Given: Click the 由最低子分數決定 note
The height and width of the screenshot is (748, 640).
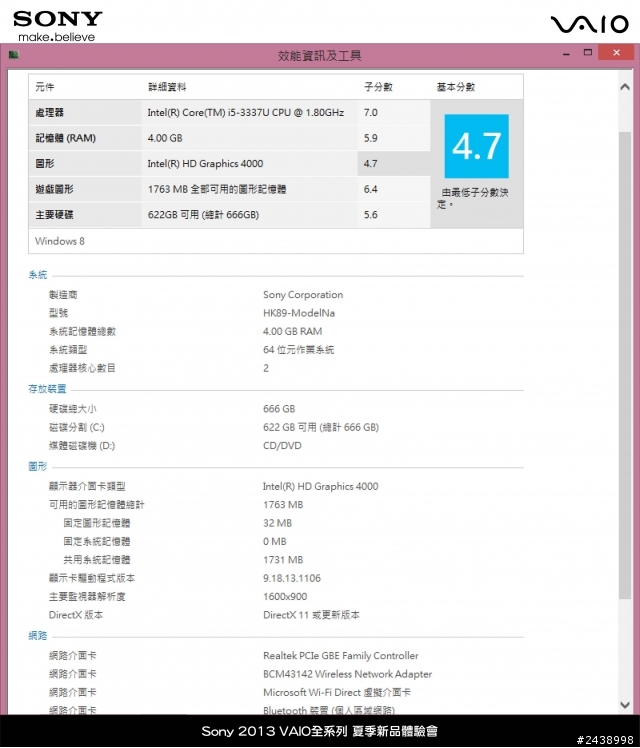Looking at the screenshot, I should [x=472, y=198].
